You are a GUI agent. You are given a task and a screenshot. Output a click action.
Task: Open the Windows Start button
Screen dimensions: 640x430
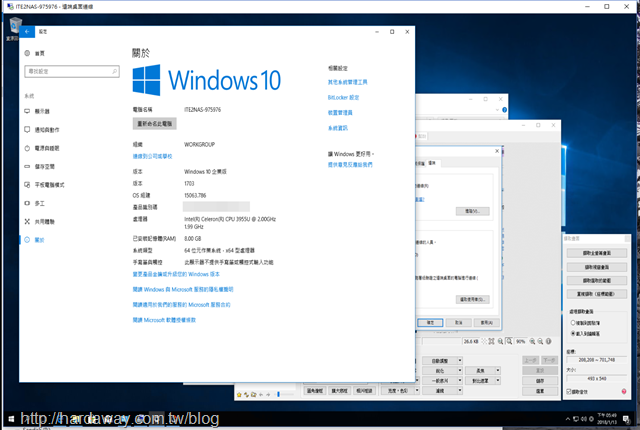click(11, 419)
